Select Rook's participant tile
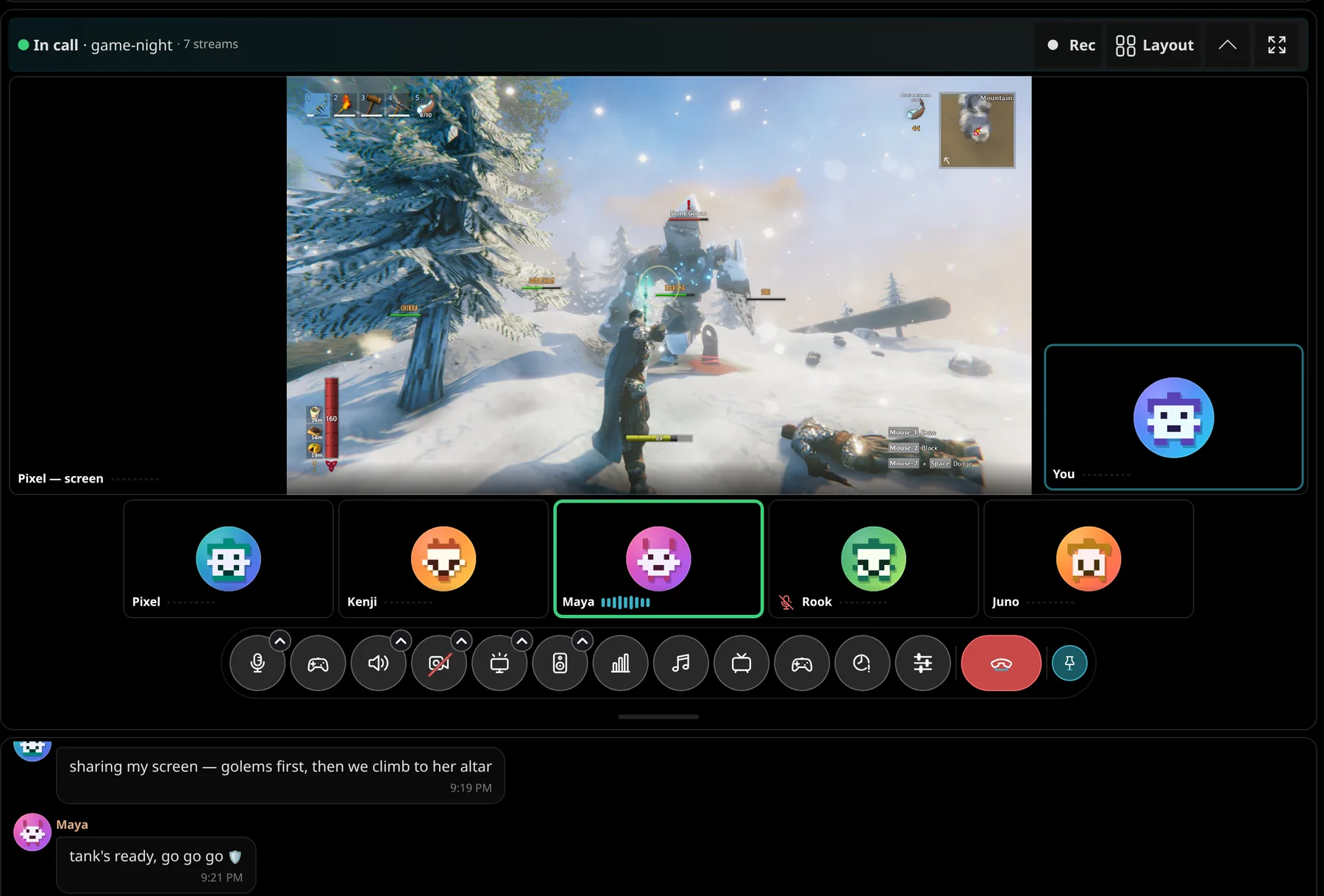The image size is (1324, 896). point(873,559)
